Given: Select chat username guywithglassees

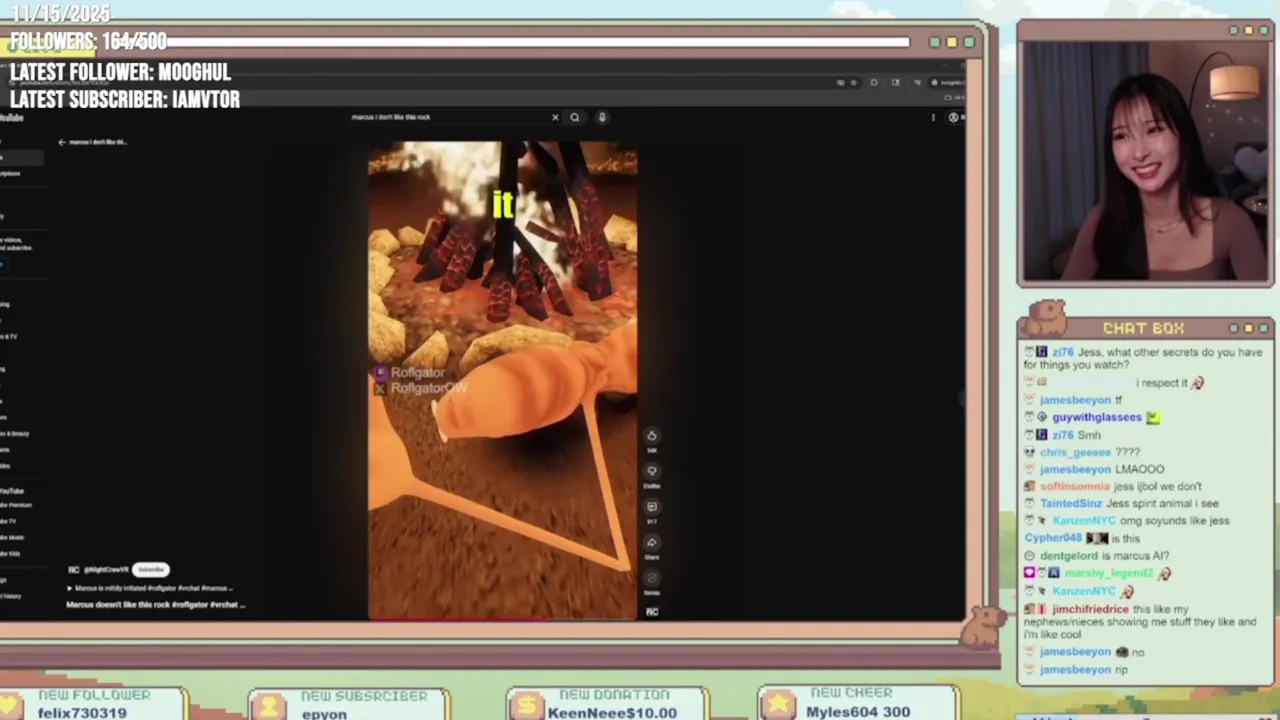Looking at the screenshot, I should tap(1096, 417).
